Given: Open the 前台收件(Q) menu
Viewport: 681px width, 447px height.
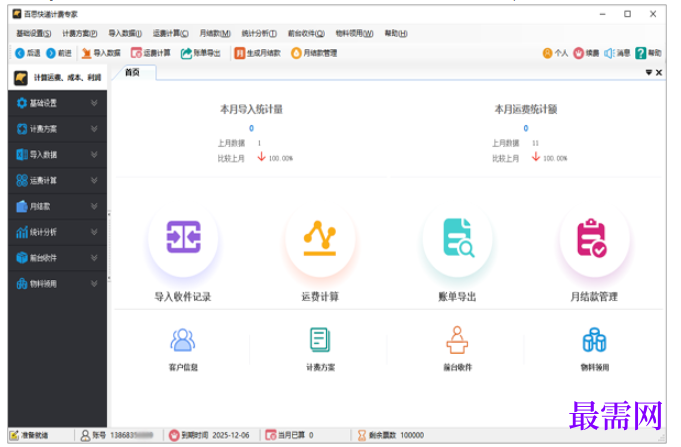Looking at the screenshot, I should (306, 33).
